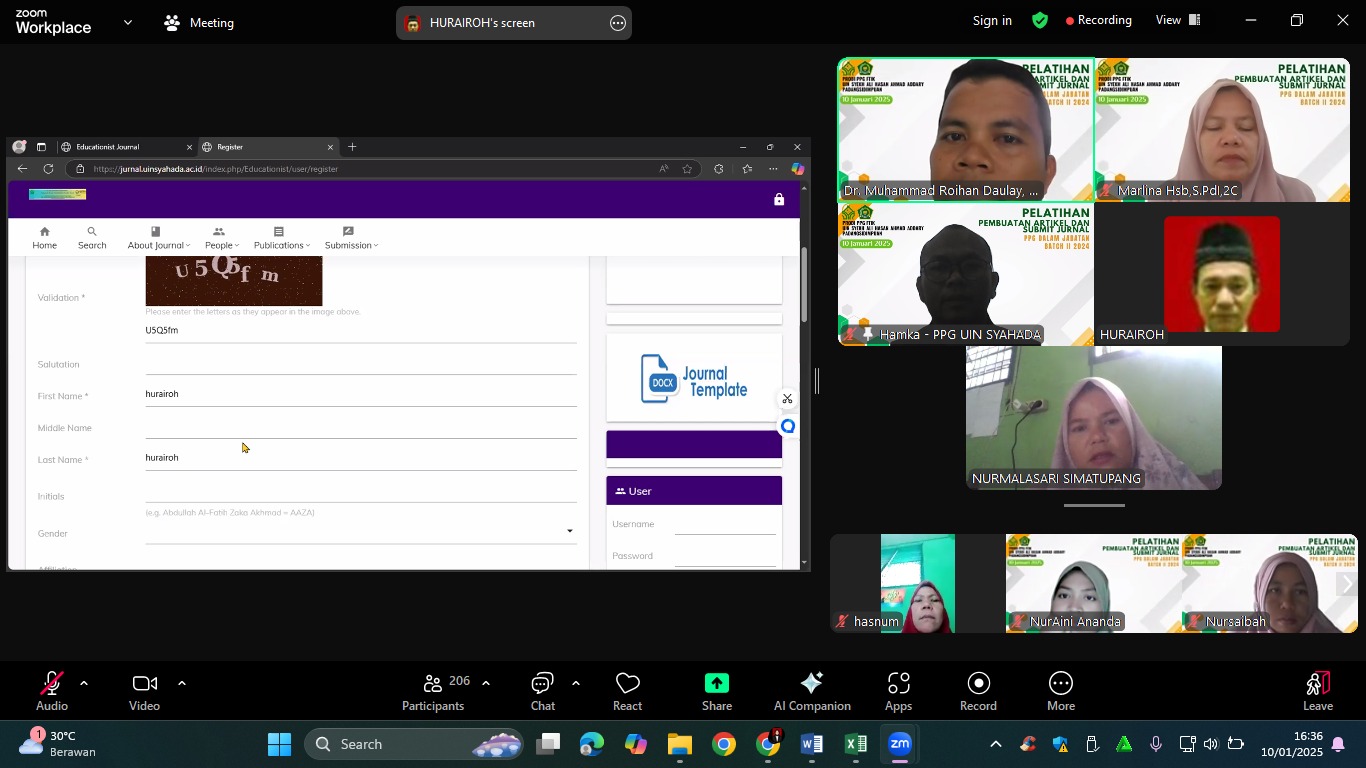The width and height of the screenshot is (1366, 768).
Task: Open the Participants panel showing 206
Action: coord(433,692)
